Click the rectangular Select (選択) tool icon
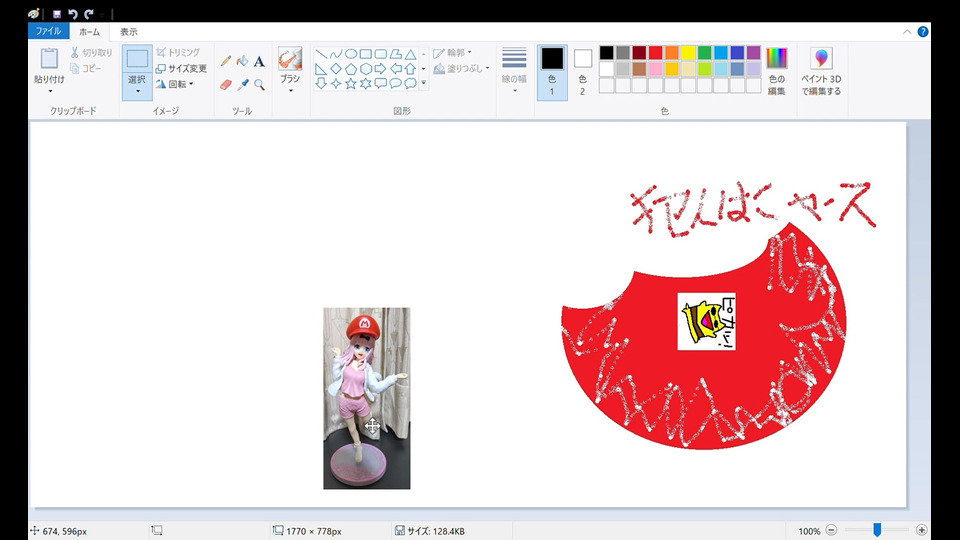This screenshot has height=540, width=960. 137,59
